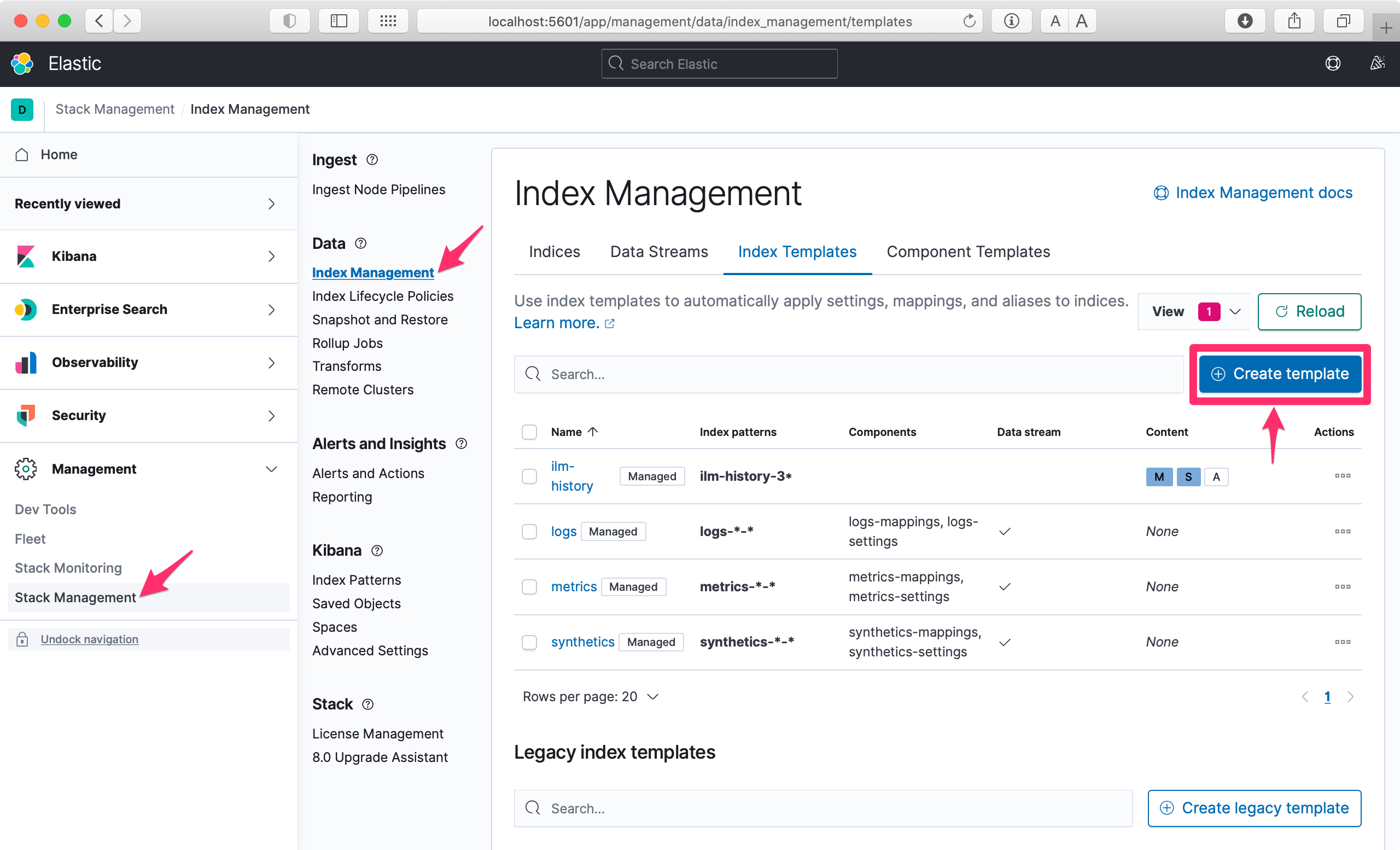
Task: Open actions menu for synthetics template
Action: 1342,642
